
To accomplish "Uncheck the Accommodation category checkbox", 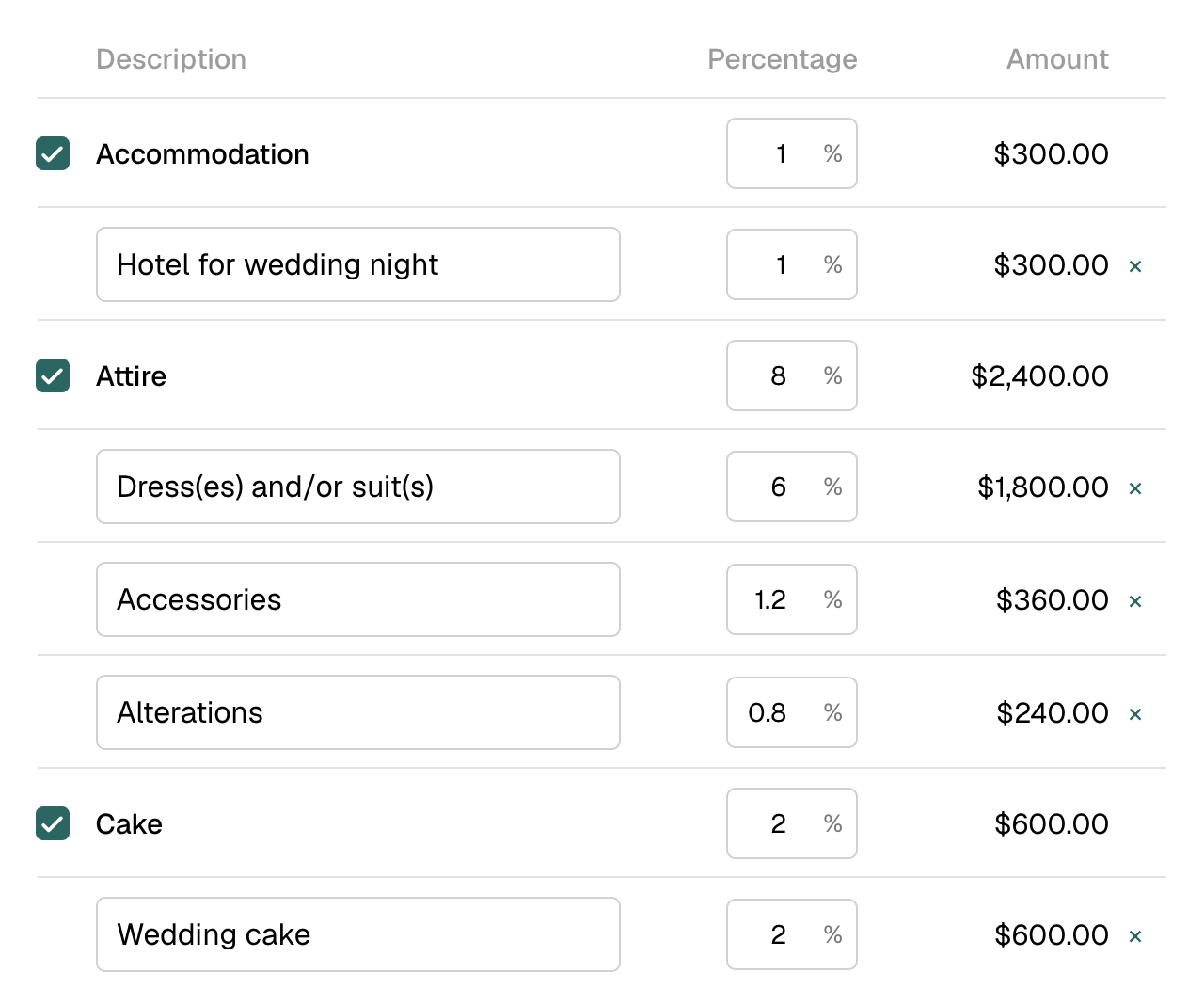I will point(53,153).
